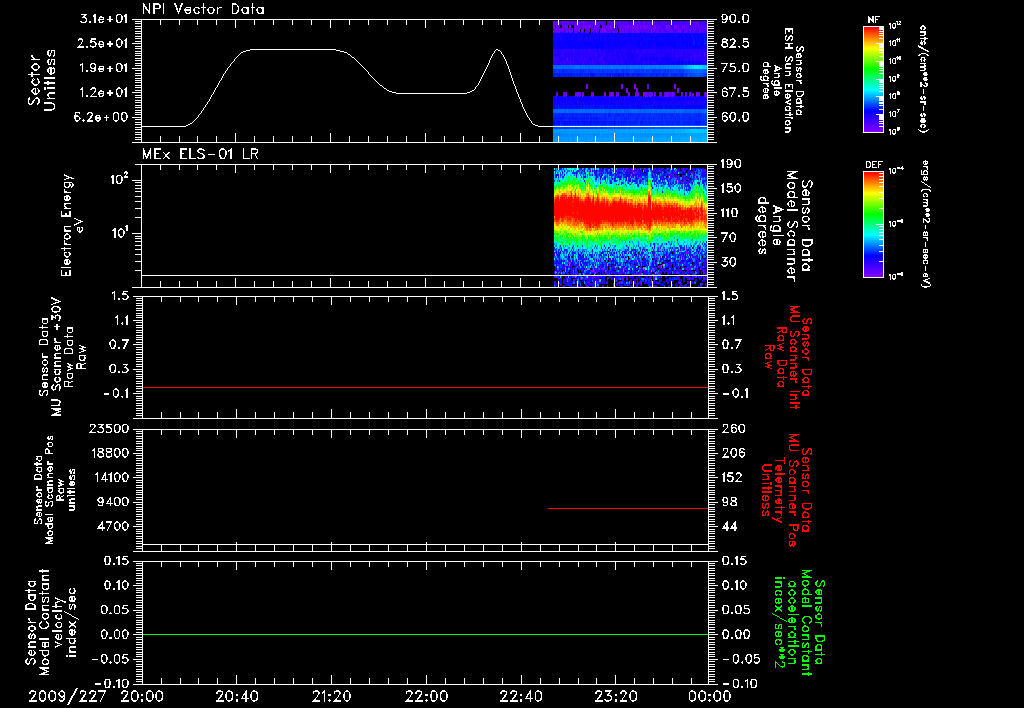Click the '44' telemetry tick label
The image size is (1024, 708).
729,526
